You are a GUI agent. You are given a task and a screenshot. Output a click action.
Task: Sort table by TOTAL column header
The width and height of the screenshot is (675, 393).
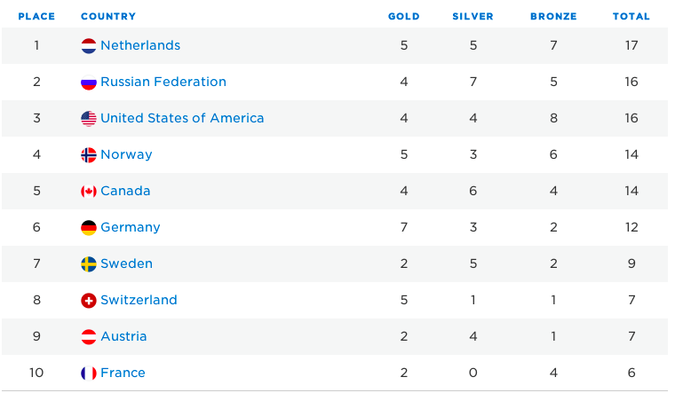click(631, 16)
